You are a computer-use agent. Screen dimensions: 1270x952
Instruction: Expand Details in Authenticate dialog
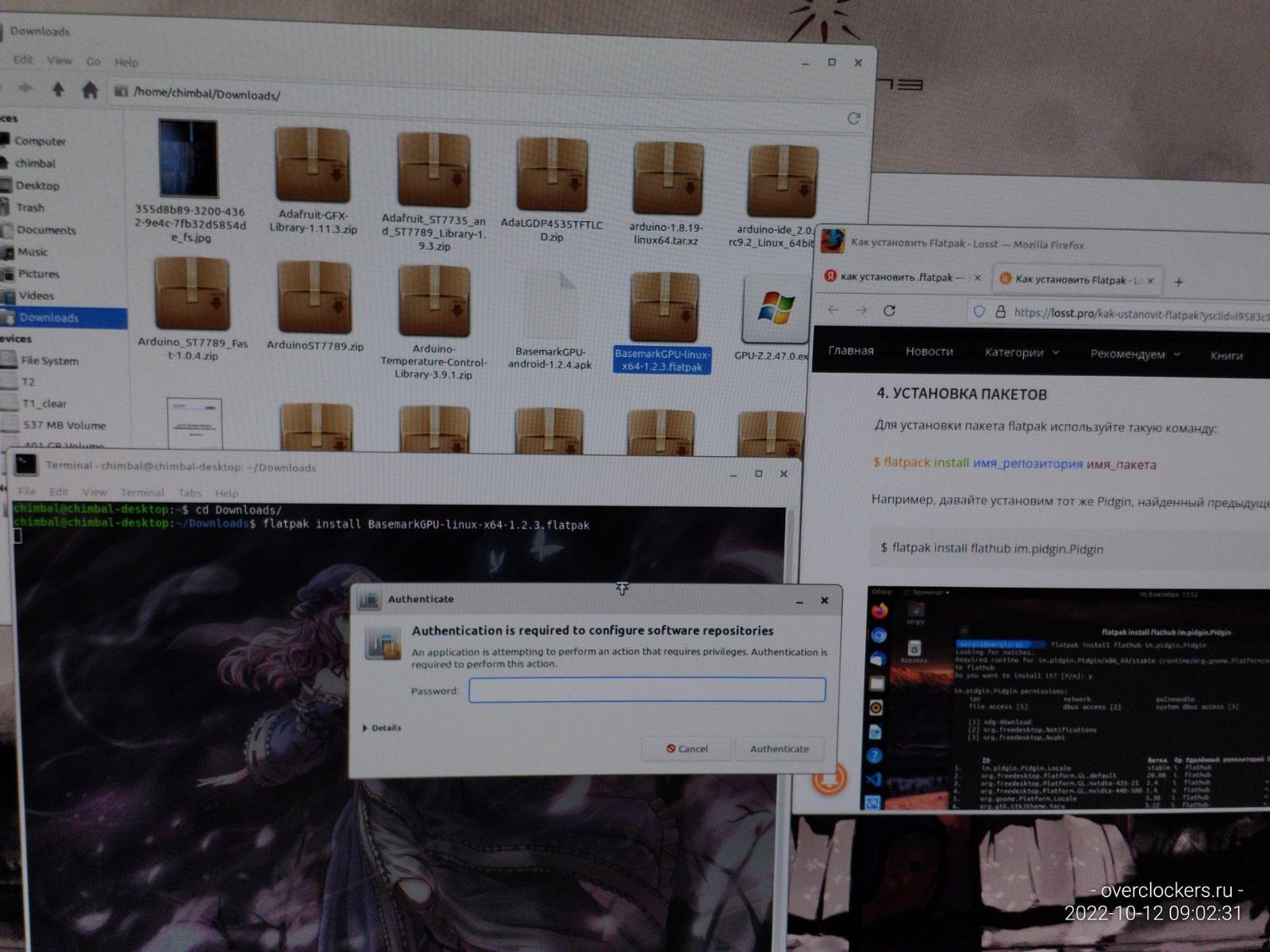coord(382,727)
